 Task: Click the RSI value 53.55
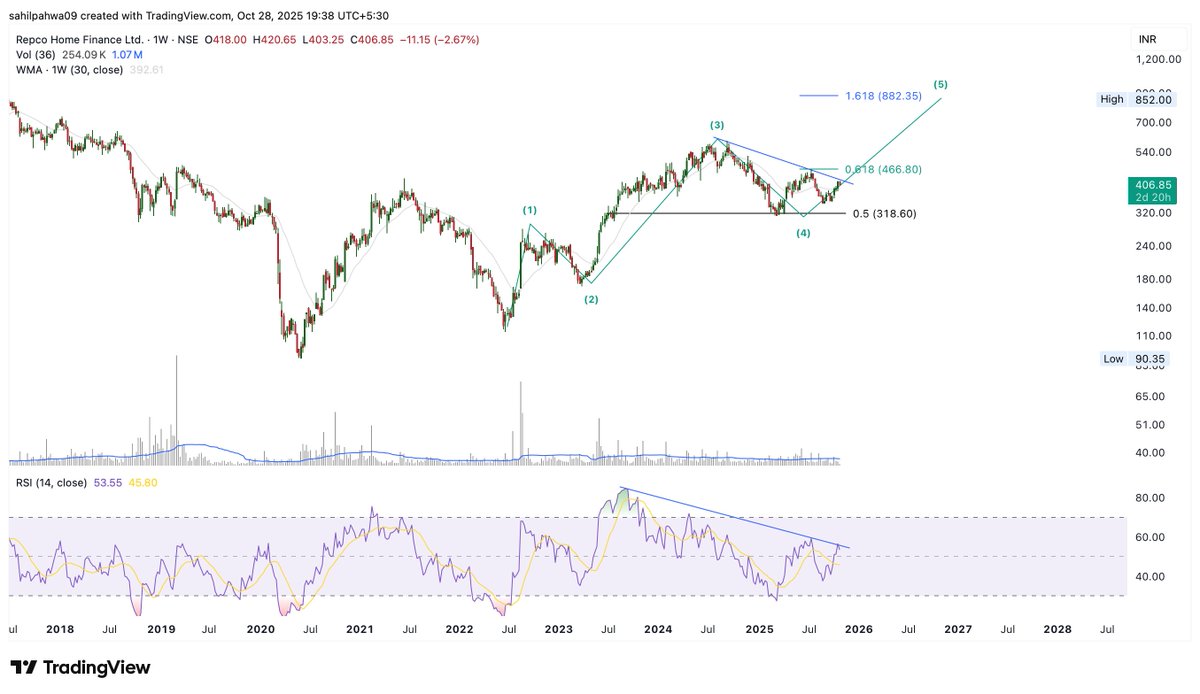(x=110, y=482)
